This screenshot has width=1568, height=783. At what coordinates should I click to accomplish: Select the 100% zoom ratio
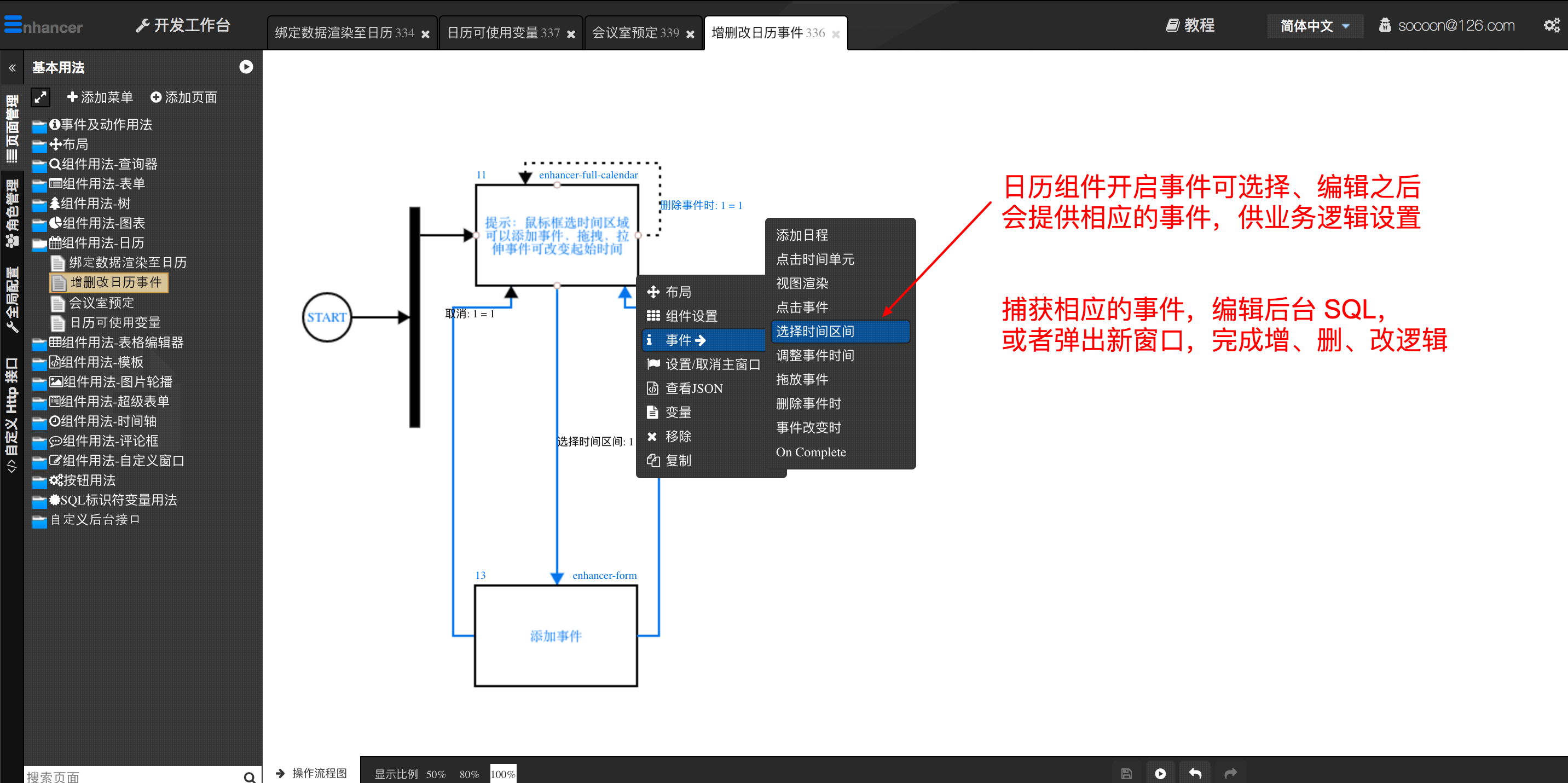pos(503,774)
